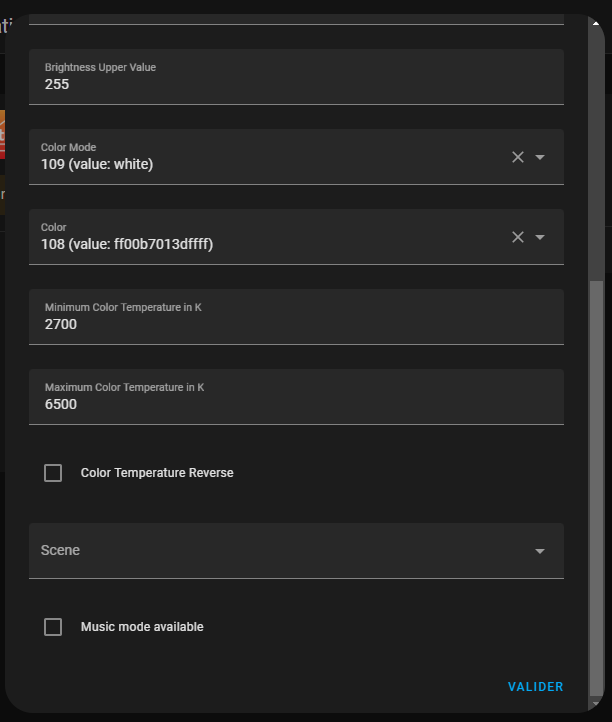Click the value 2700 in minimum temperature
Screen dimensions: 612x722
(61, 324)
